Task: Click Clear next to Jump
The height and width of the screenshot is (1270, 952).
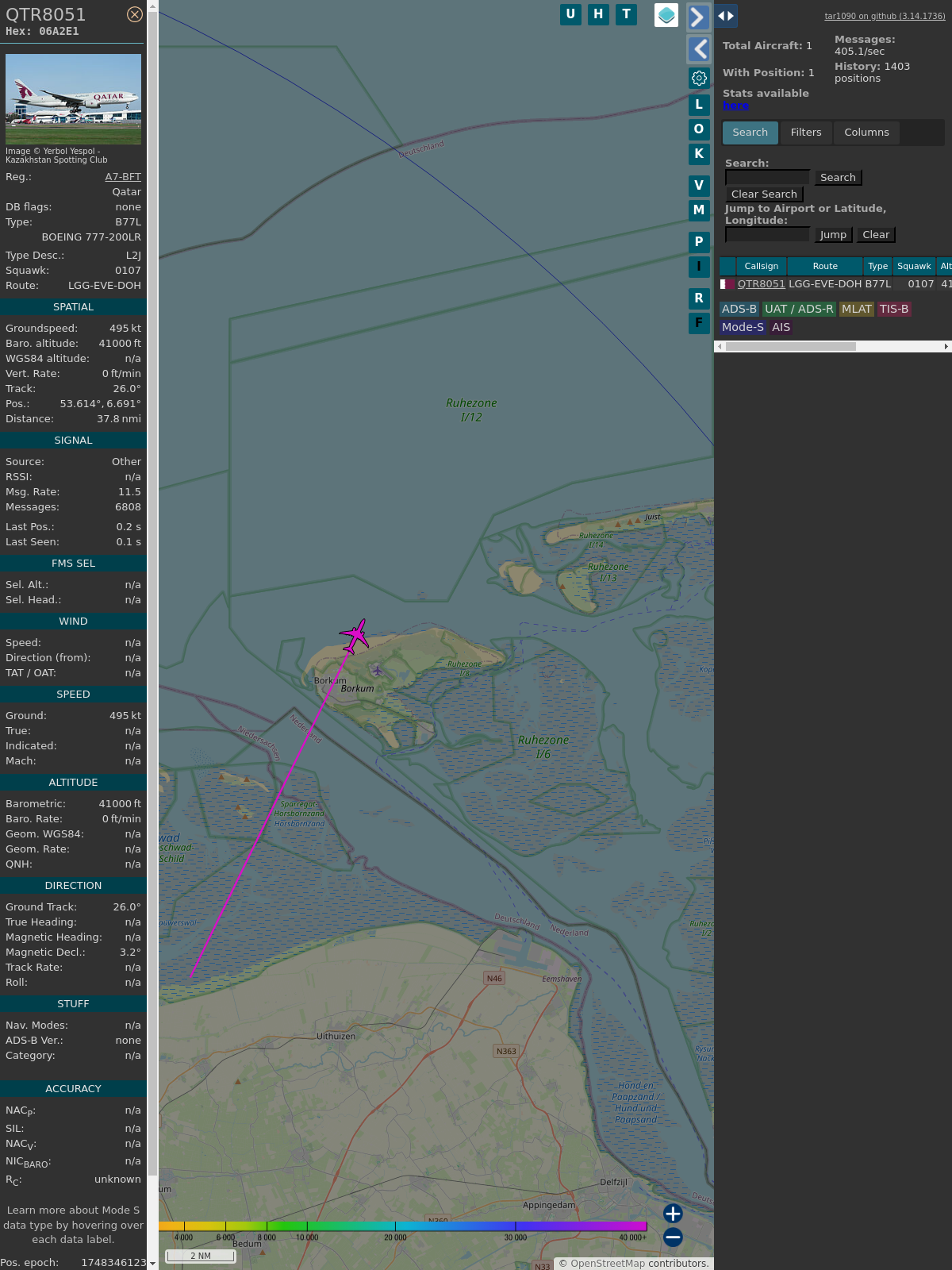Action: tap(876, 235)
